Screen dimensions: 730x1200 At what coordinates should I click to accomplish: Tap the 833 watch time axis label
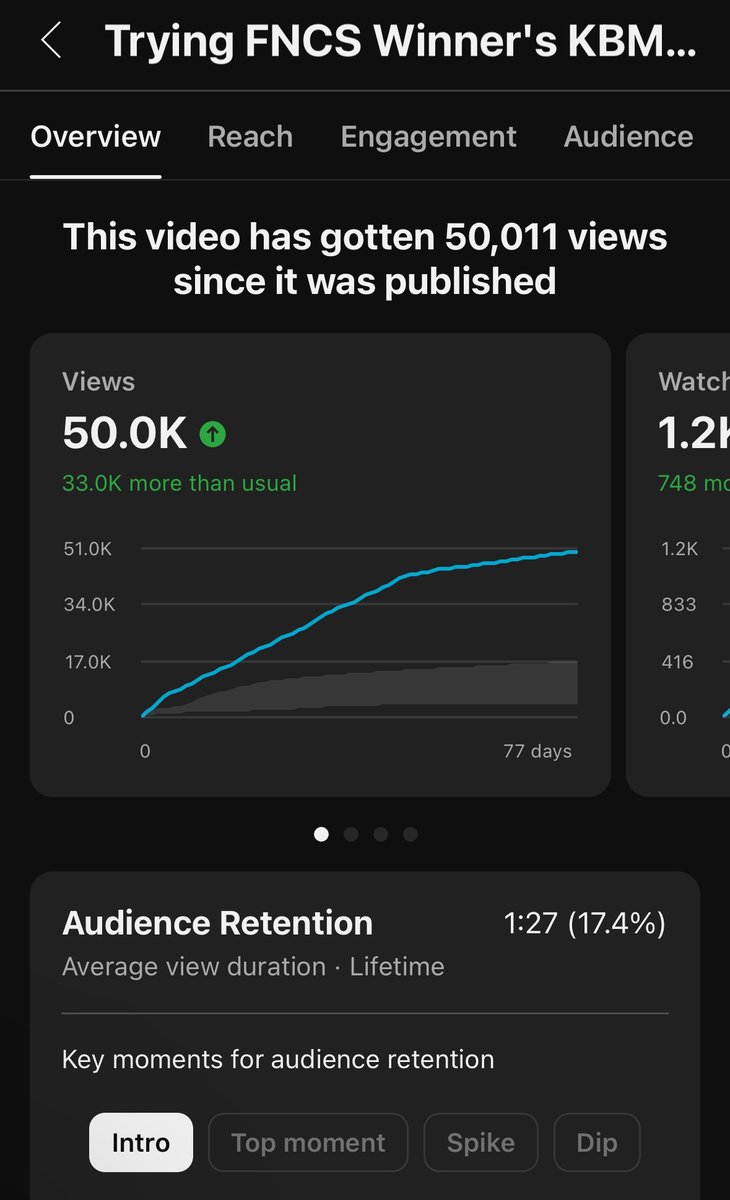[x=677, y=604]
